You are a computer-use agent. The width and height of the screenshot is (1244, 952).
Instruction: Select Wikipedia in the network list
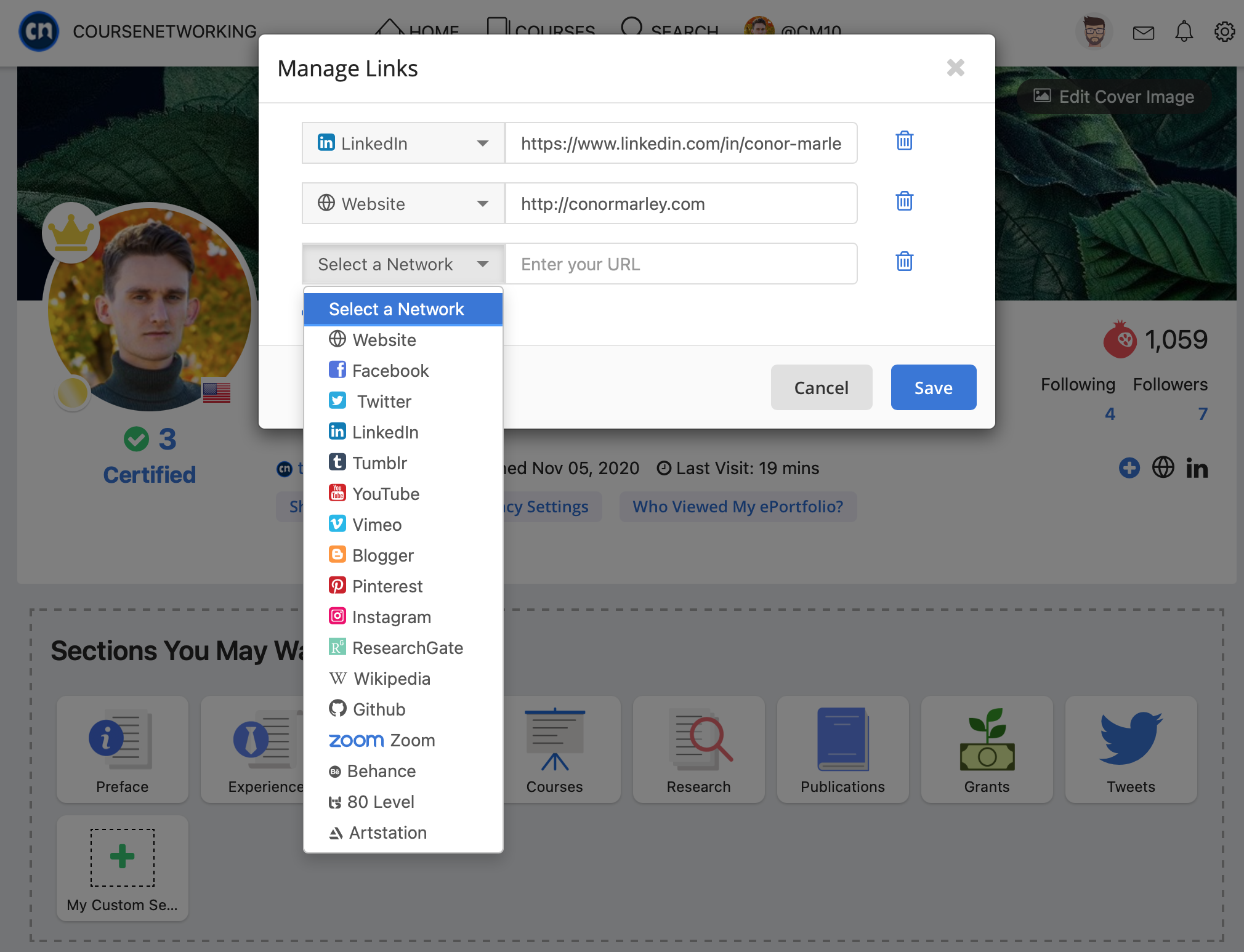click(x=403, y=679)
